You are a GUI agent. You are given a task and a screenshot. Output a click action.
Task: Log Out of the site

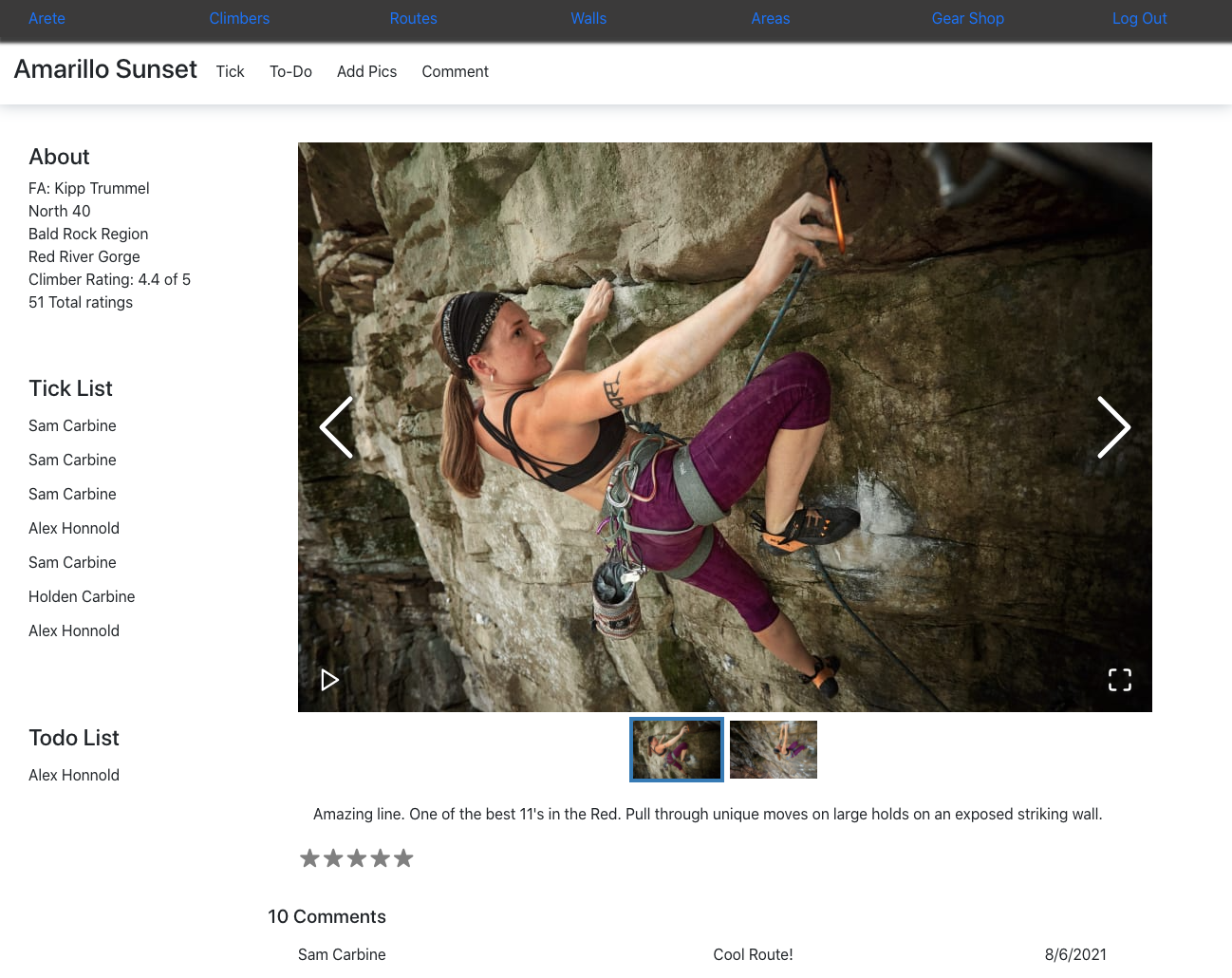[1140, 18]
